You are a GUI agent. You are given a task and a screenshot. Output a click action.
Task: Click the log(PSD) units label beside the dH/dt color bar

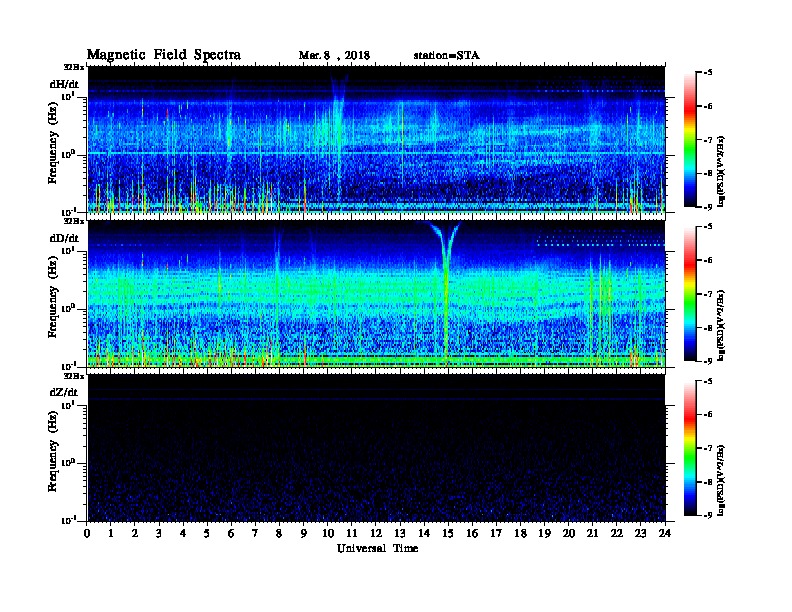(721, 171)
